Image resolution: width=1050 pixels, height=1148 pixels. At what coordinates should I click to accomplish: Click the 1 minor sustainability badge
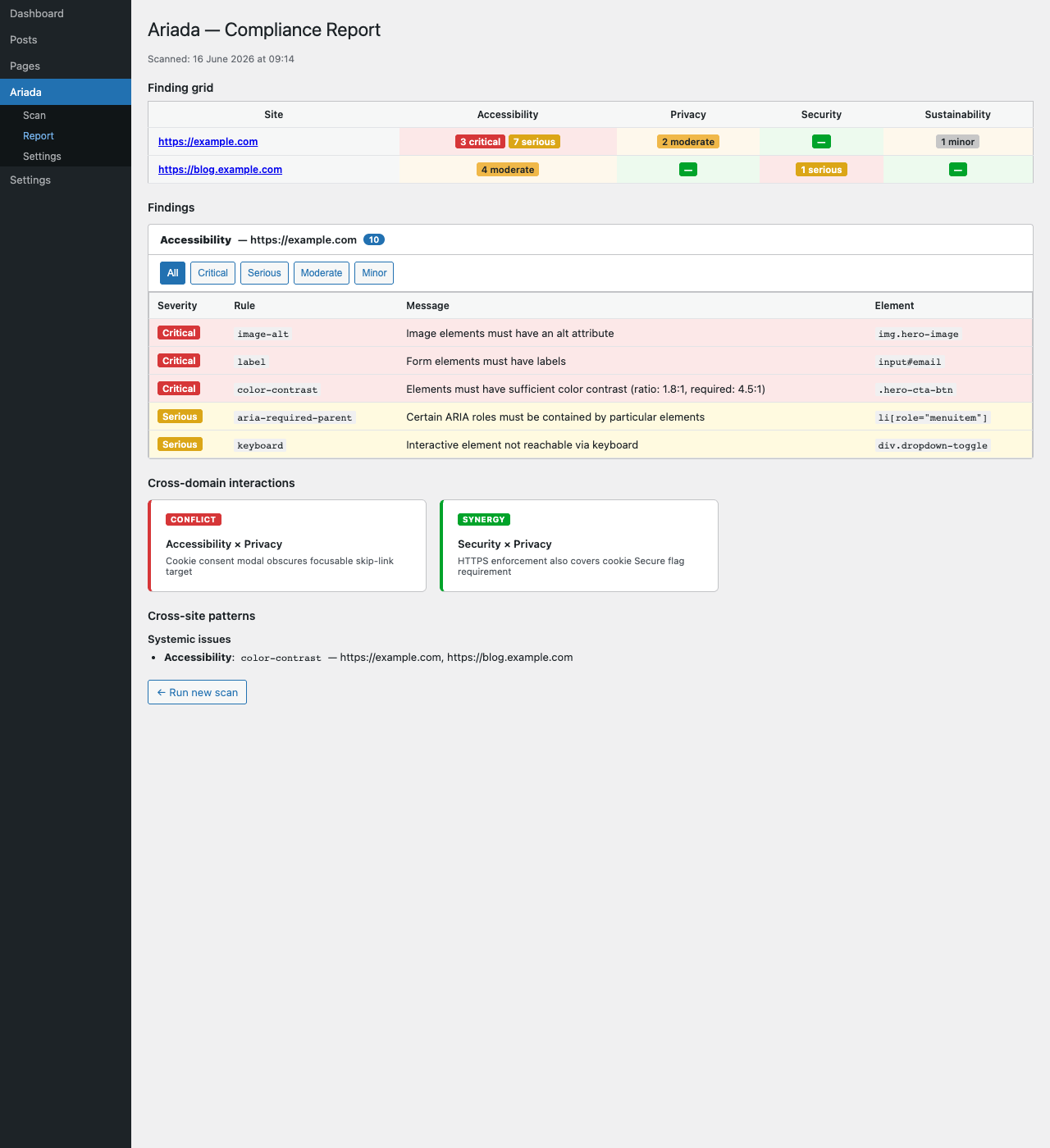point(957,142)
